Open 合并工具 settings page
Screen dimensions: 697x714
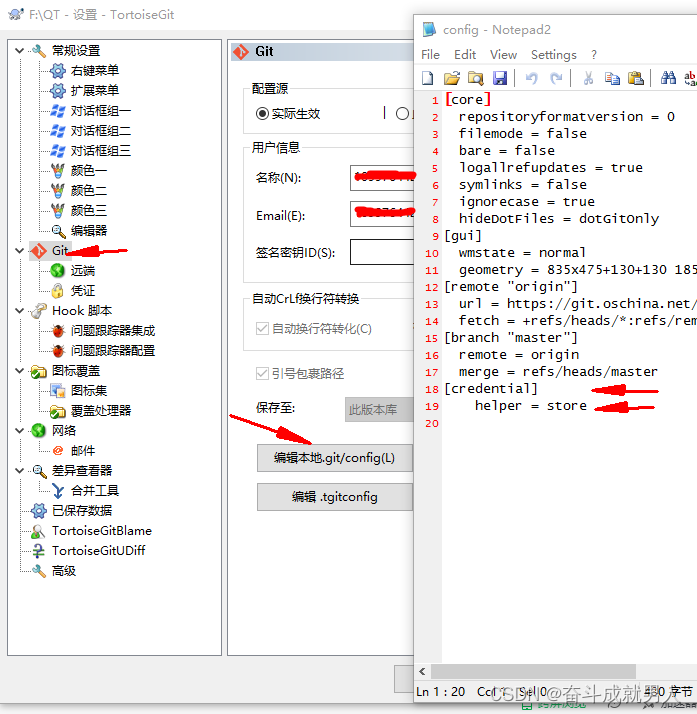tap(95, 491)
